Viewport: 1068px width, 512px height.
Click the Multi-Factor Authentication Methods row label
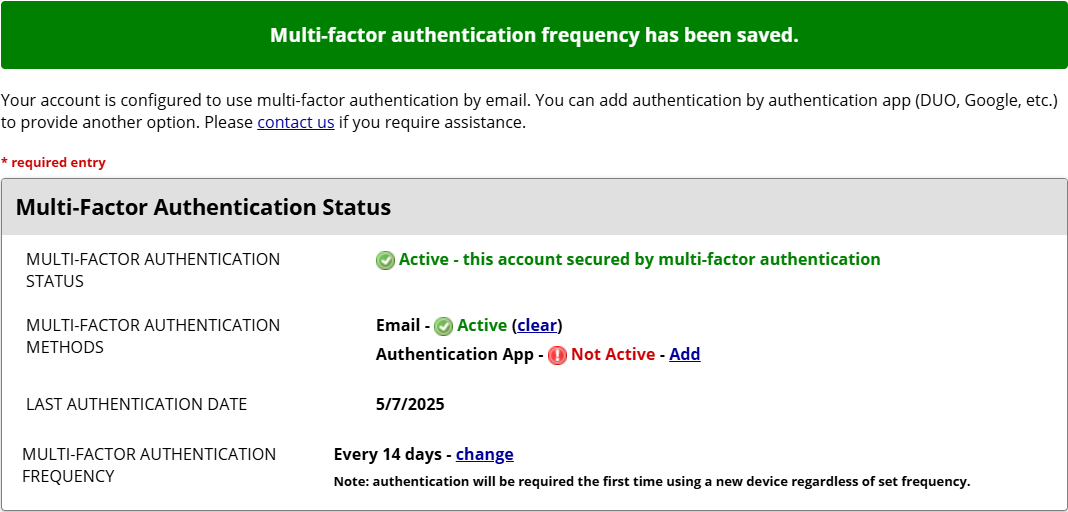click(153, 336)
